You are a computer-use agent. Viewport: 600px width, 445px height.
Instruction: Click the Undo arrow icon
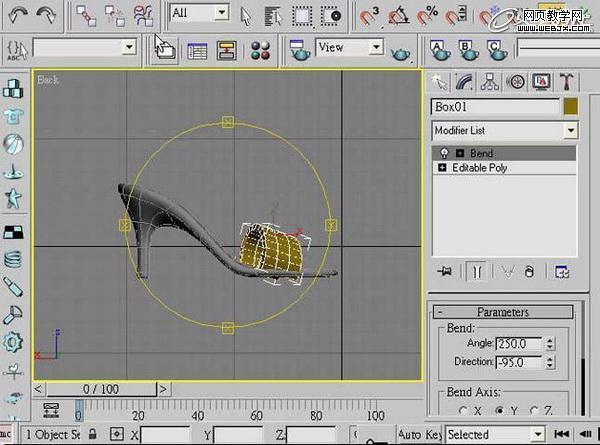click(17, 16)
